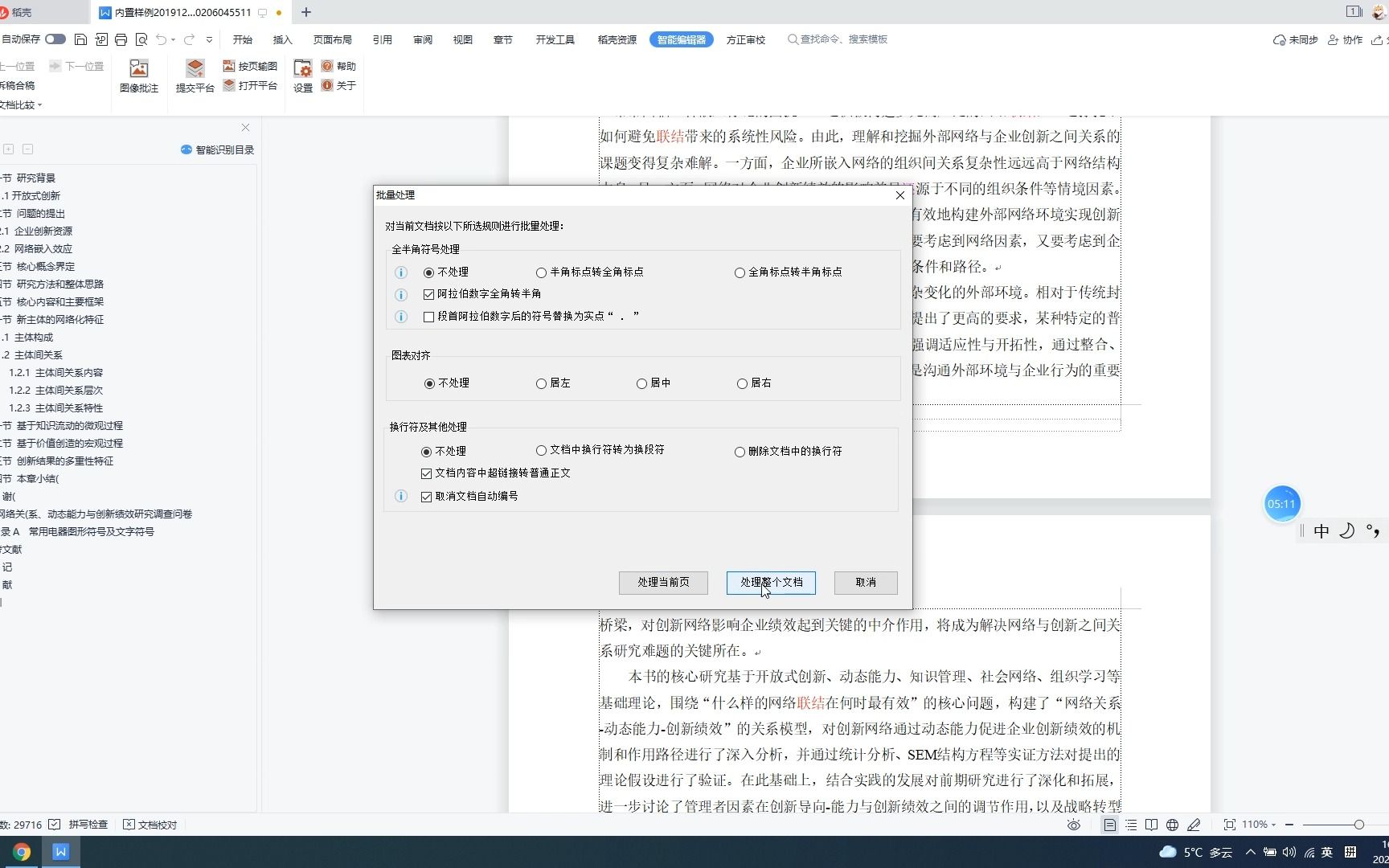Image resolution: width=1389 pixels, height=868 pixels.
Task: Uncheck 取消文档自动编号 checkbox
Action: [x=426, y=497]
